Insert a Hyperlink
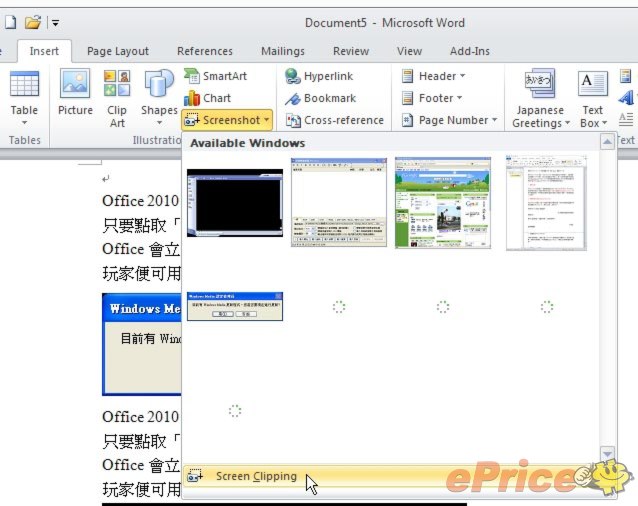Image resolution: width=638 pixels, height=506 pixels. (319, 76)
